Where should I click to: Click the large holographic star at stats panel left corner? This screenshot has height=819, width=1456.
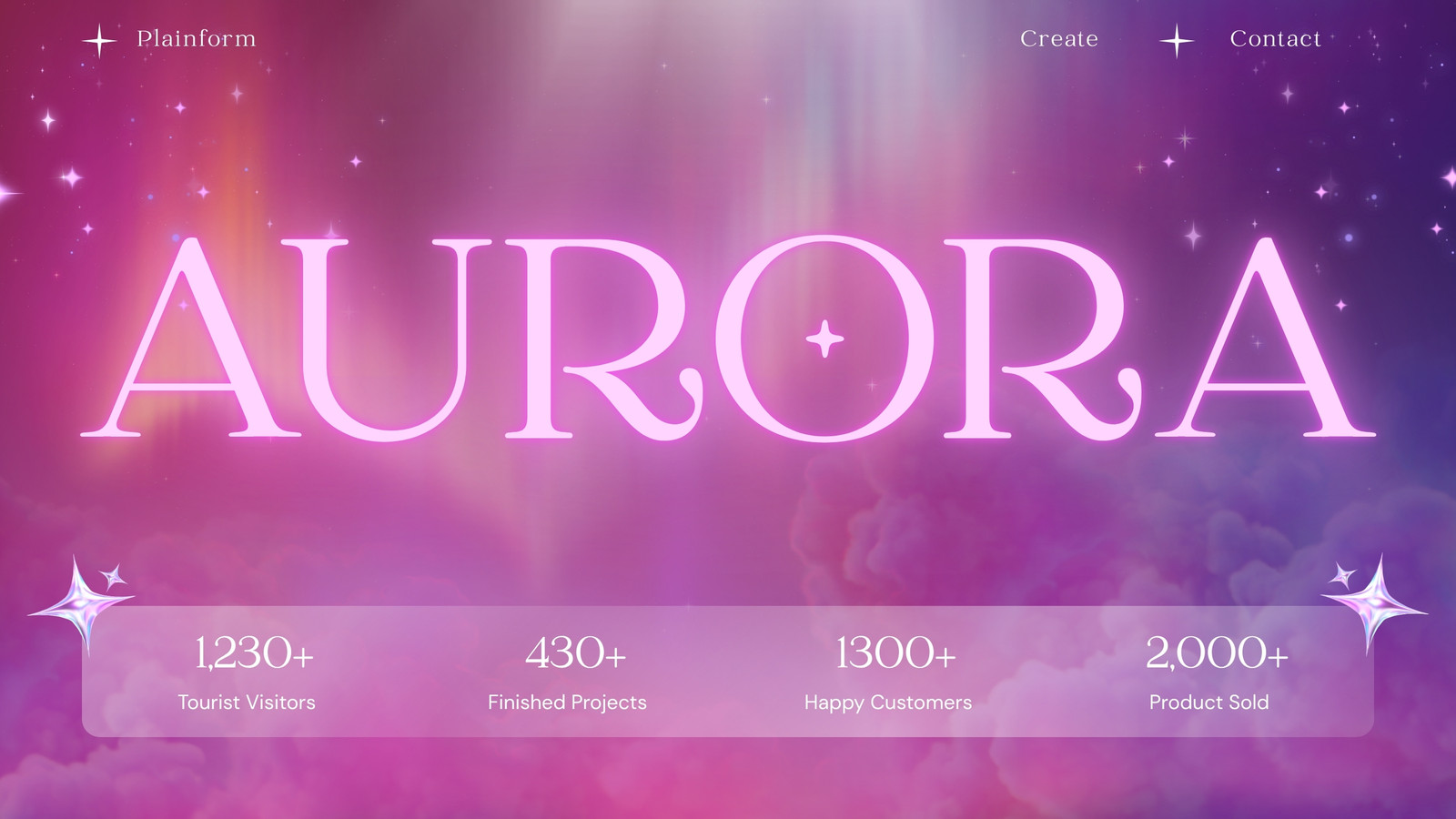point(82,605)
